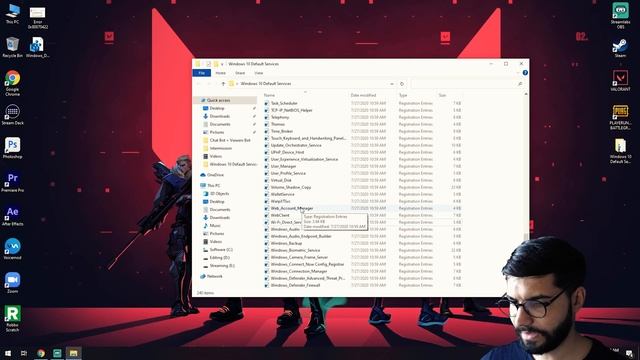Open the Share ribbon tab
640x360 pixels.
(240, 73)
